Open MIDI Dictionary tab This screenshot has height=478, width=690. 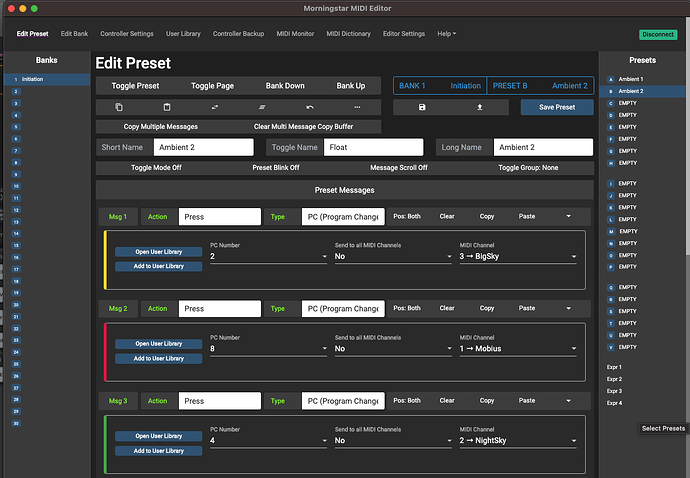coord(349,34)
